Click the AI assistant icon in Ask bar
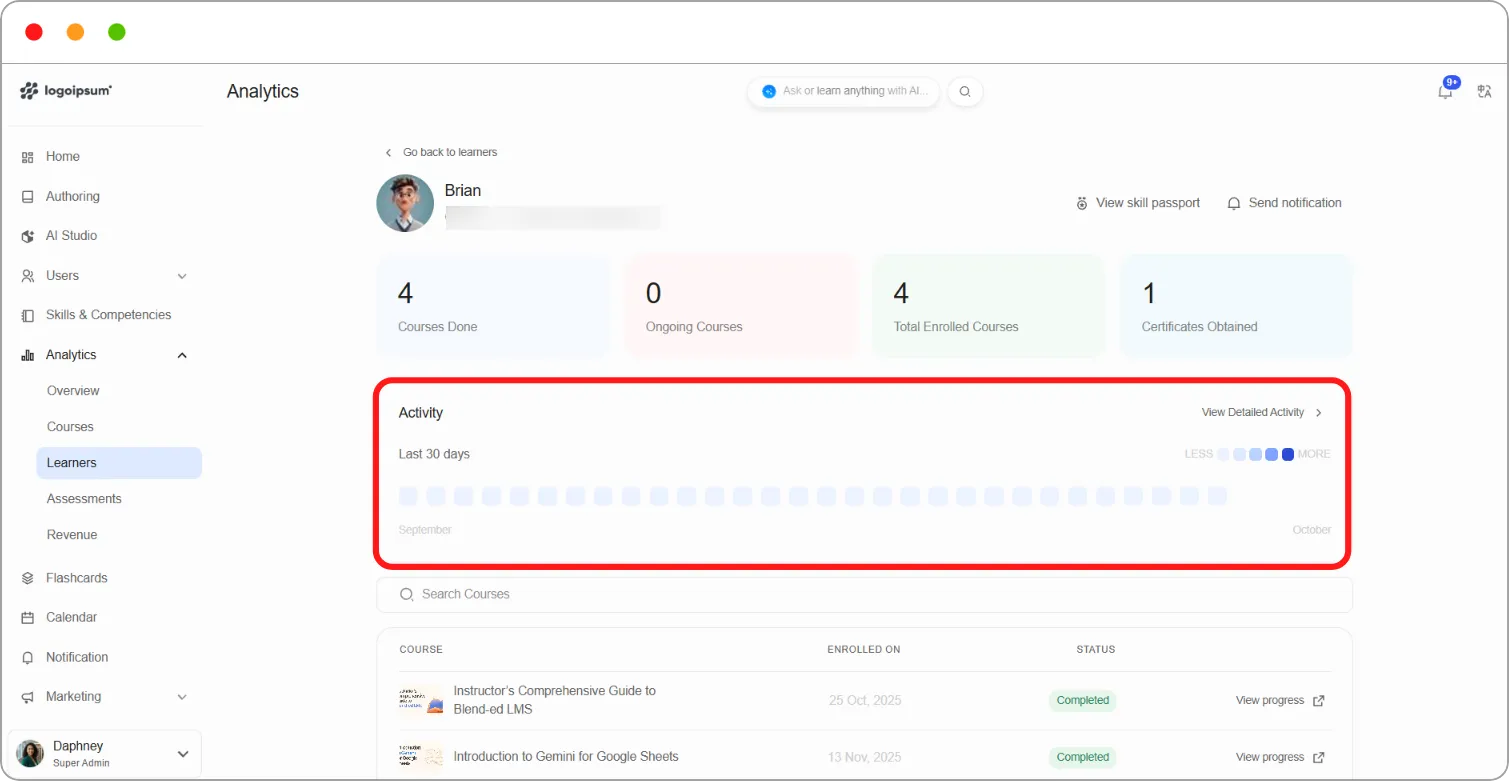 point(769,91)
